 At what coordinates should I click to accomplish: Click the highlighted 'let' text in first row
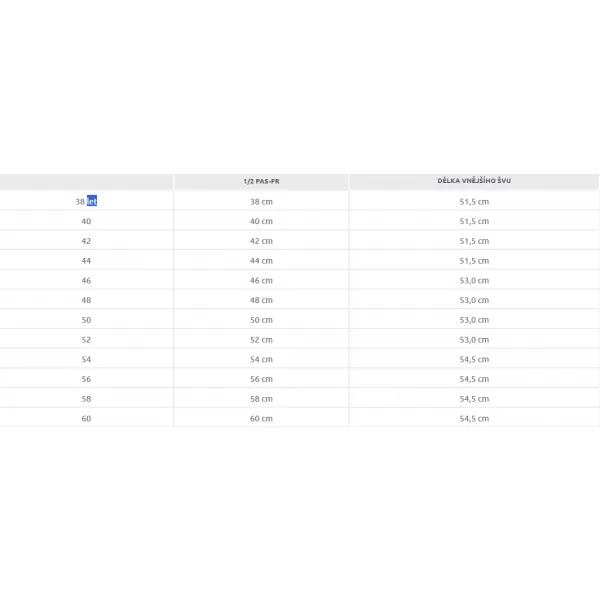(92, 201)
